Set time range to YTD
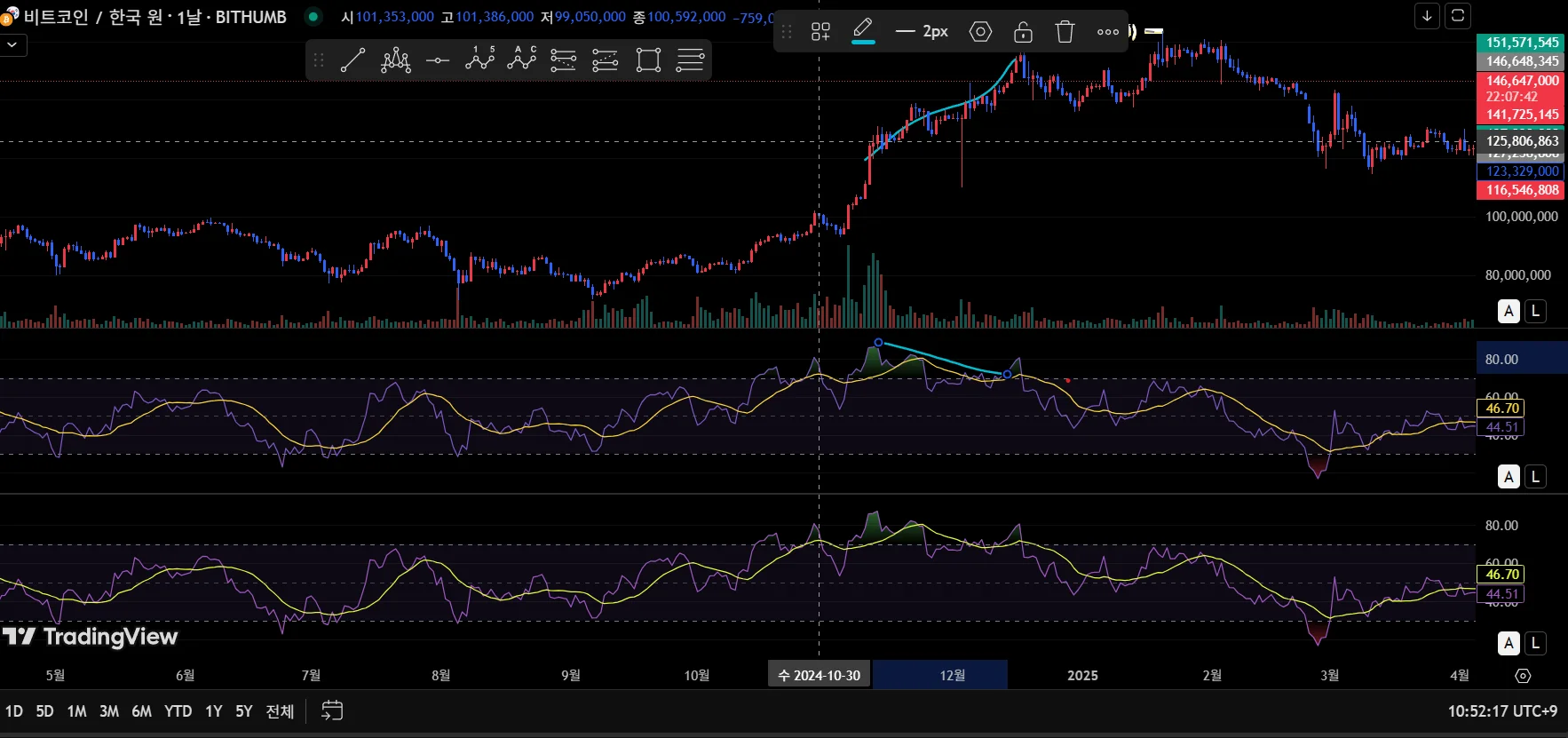Viewport: 1568px width, 738px height. pyautogui.click(x=178, y=711)
